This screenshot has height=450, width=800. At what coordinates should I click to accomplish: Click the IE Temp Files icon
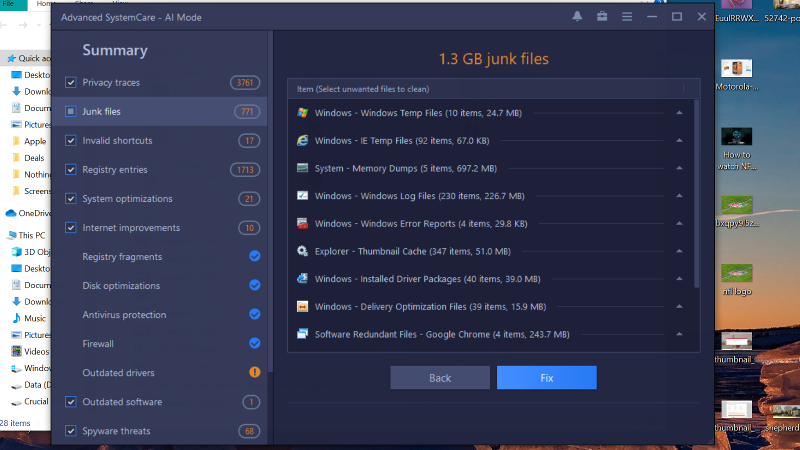pyautogui.click(x=303, y=140)
